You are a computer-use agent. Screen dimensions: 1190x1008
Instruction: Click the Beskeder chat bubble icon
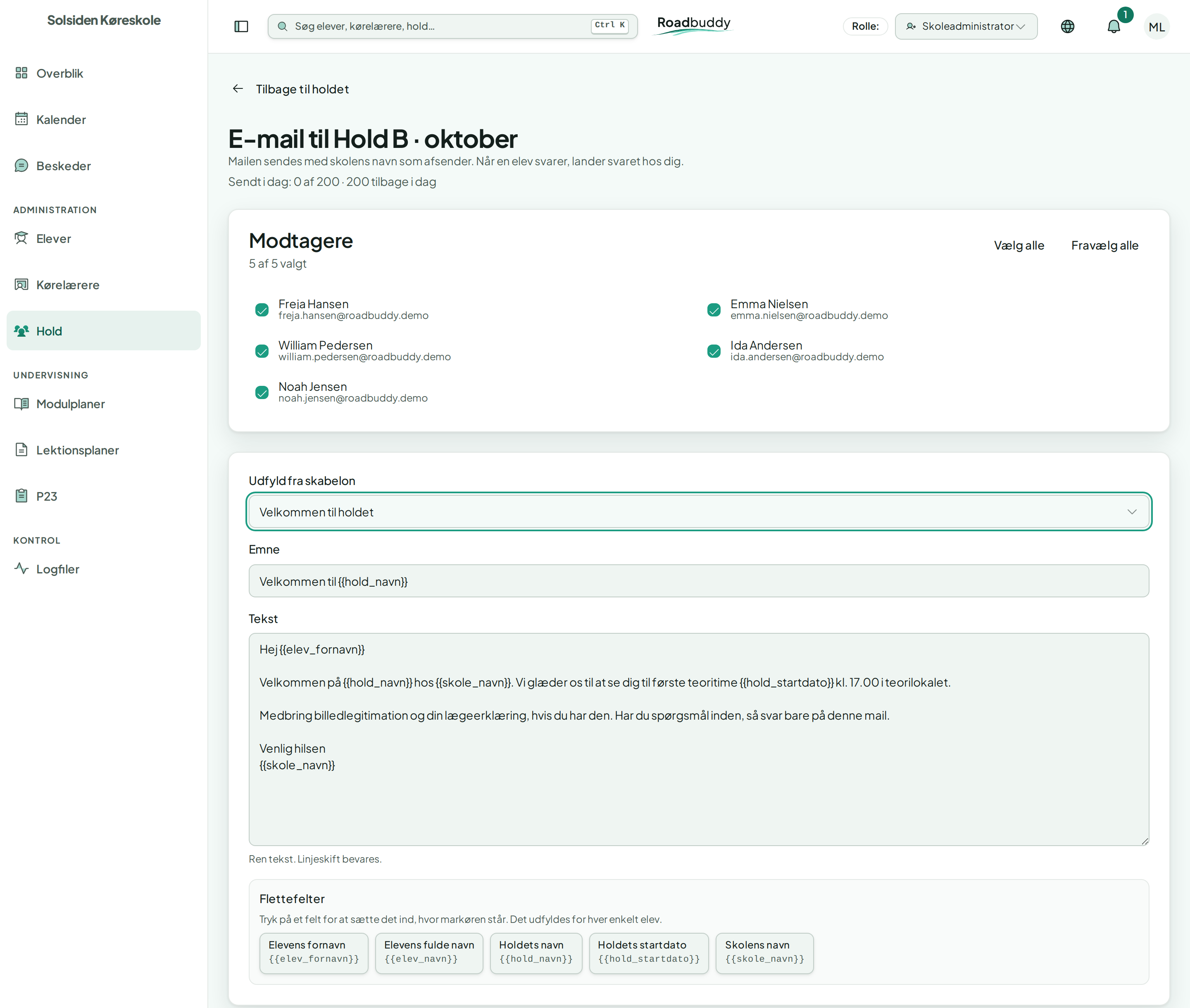tap(22, 165)
